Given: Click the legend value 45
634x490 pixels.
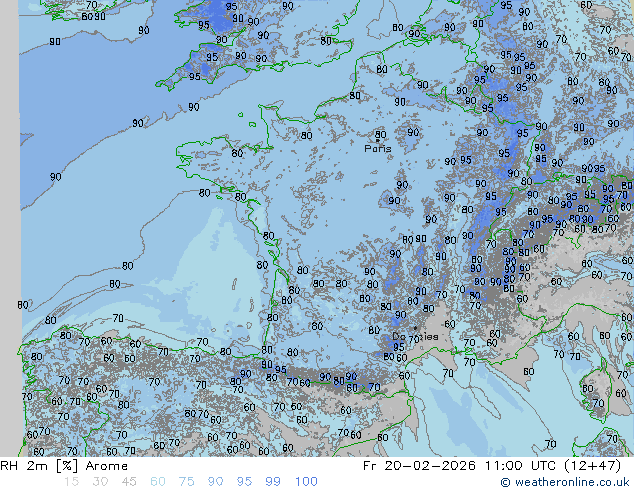Looking at the screenshot, I should [x=128, y=482].
